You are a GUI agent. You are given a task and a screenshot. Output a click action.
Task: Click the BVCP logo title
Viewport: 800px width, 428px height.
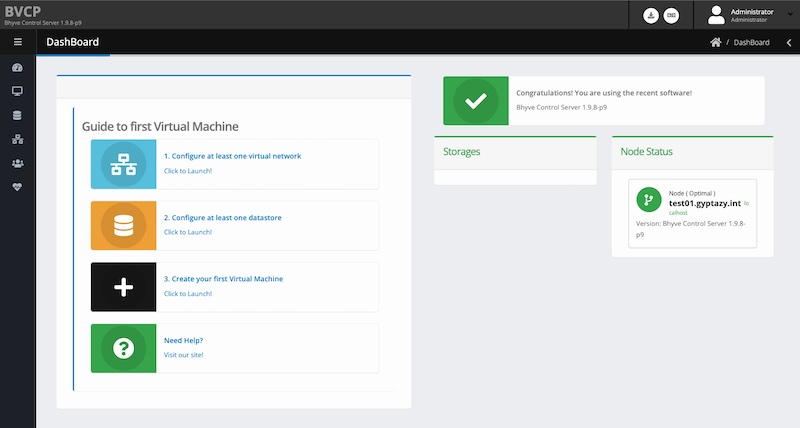tap(22, 10)
